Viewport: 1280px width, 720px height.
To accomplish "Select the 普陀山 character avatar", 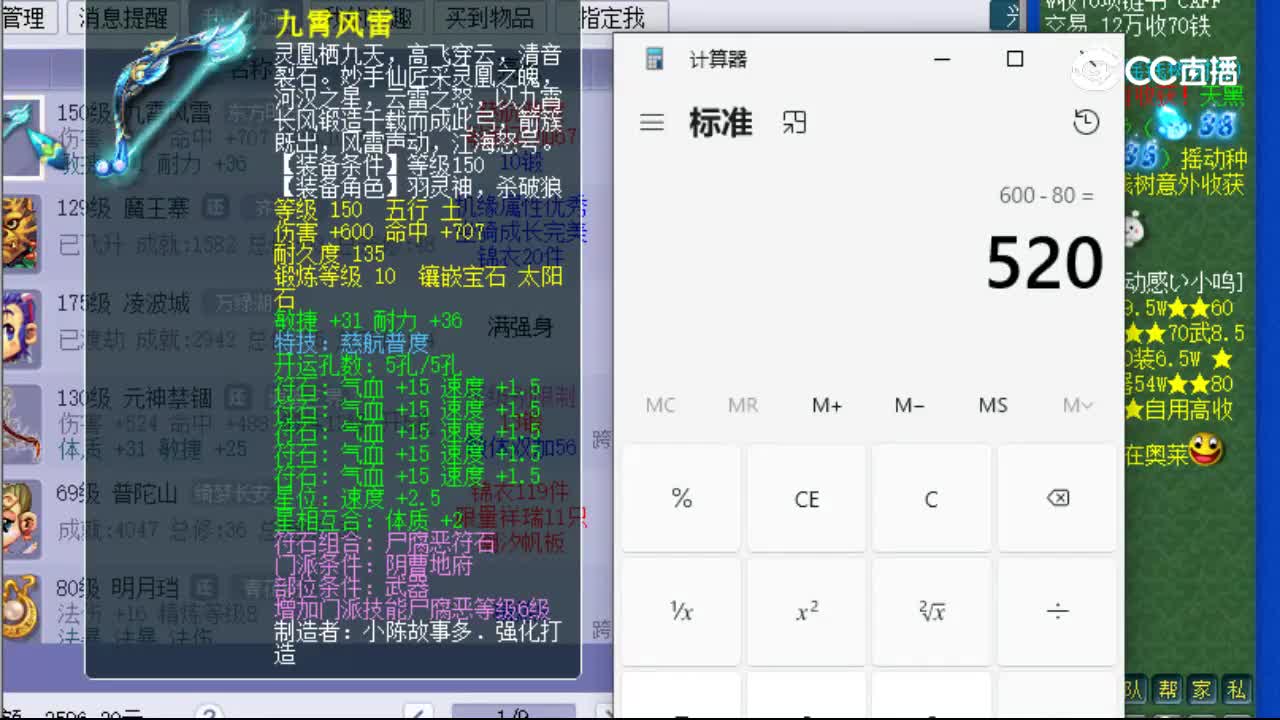I will click(19, 517).
